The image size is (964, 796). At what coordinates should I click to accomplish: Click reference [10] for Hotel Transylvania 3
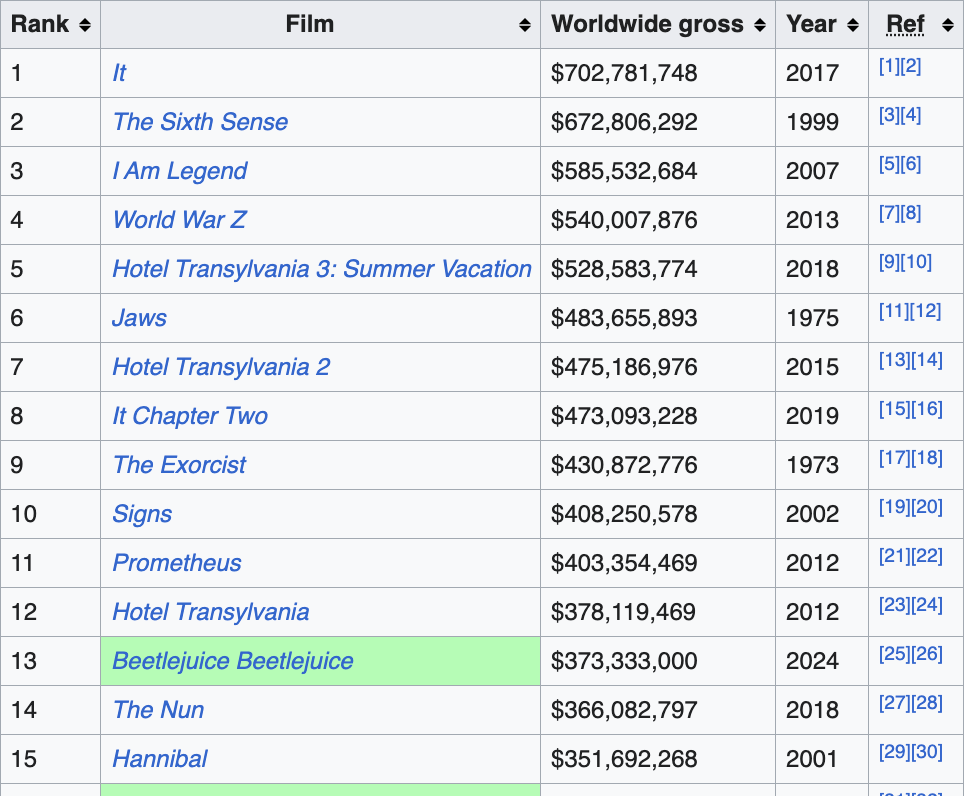tap(916, 262)
